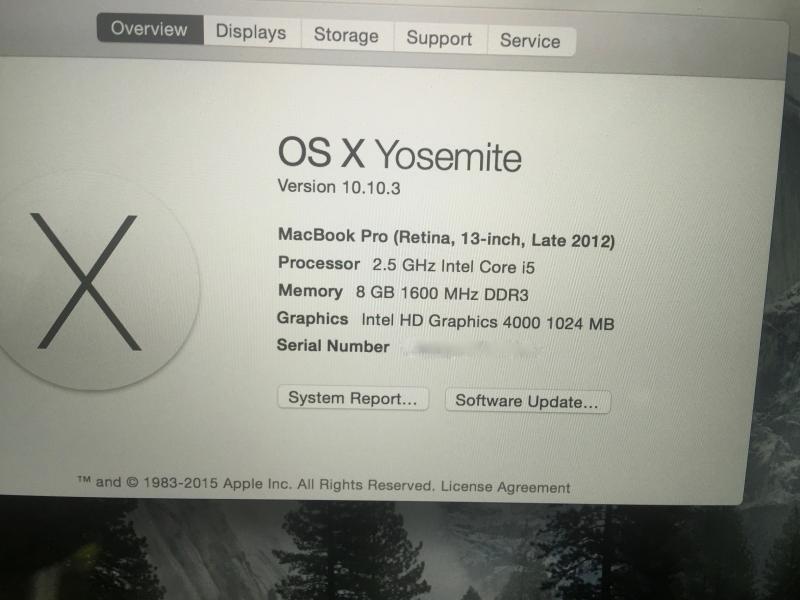
Task: Select the OS X Yosemite title
Action: point(399,154)
